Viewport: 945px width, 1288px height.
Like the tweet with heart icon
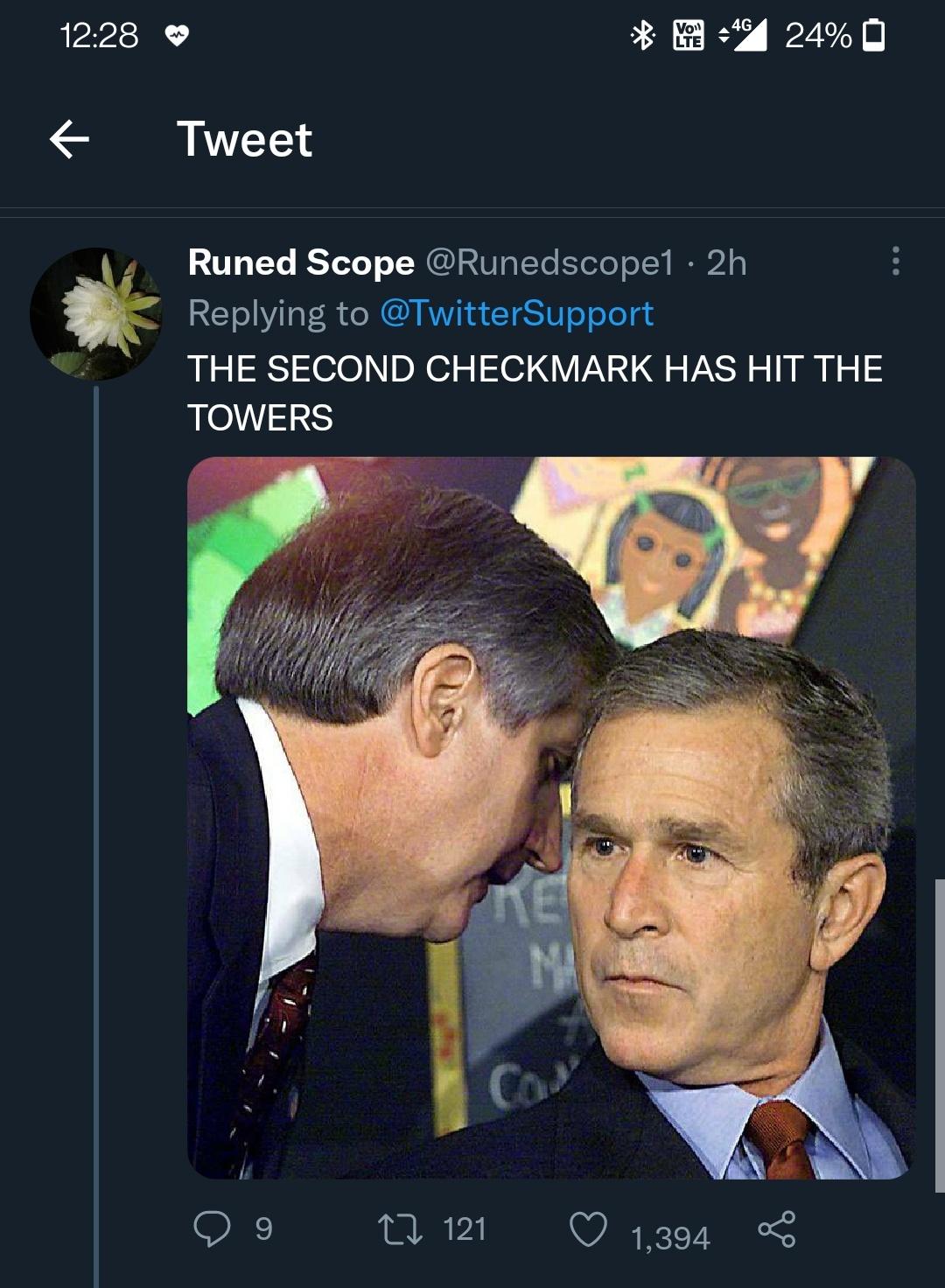pos(588,1228)
